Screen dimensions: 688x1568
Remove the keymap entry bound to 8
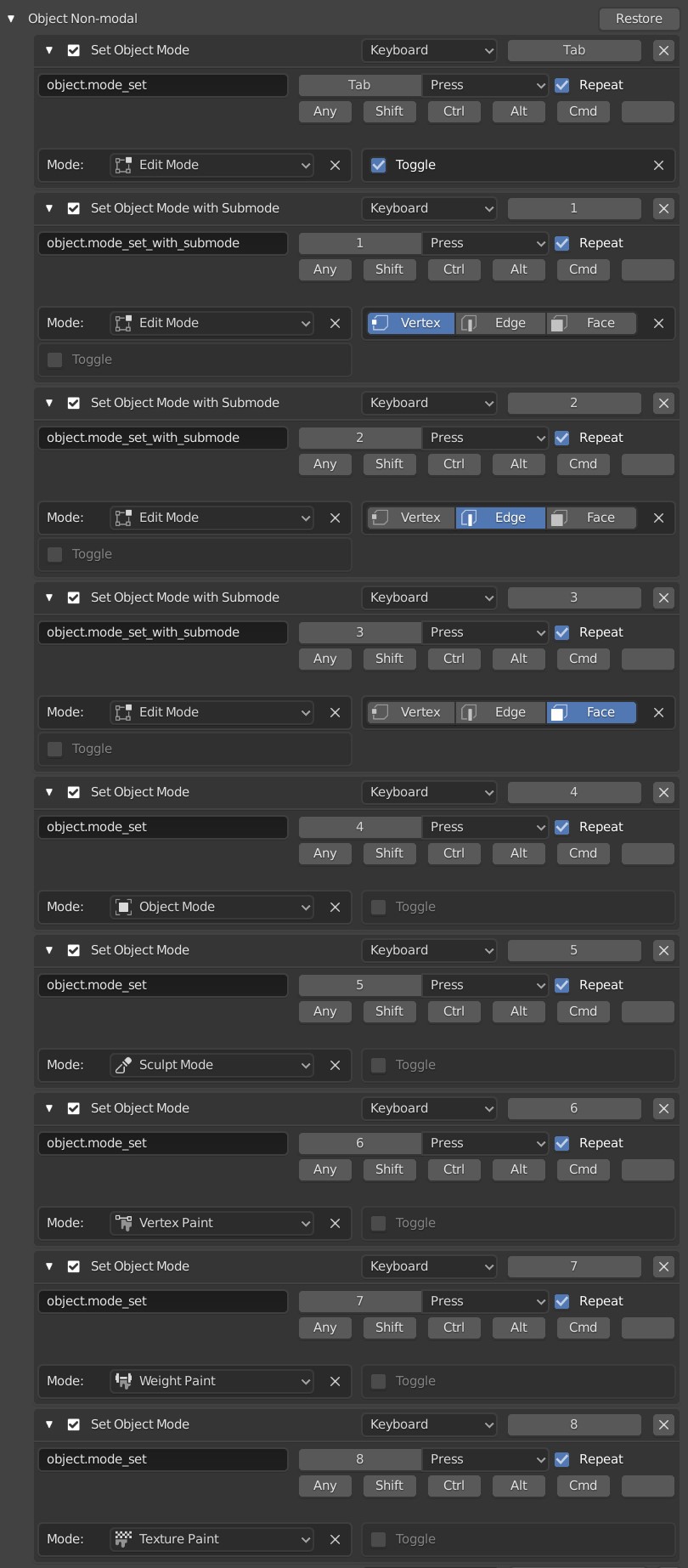663,1424
